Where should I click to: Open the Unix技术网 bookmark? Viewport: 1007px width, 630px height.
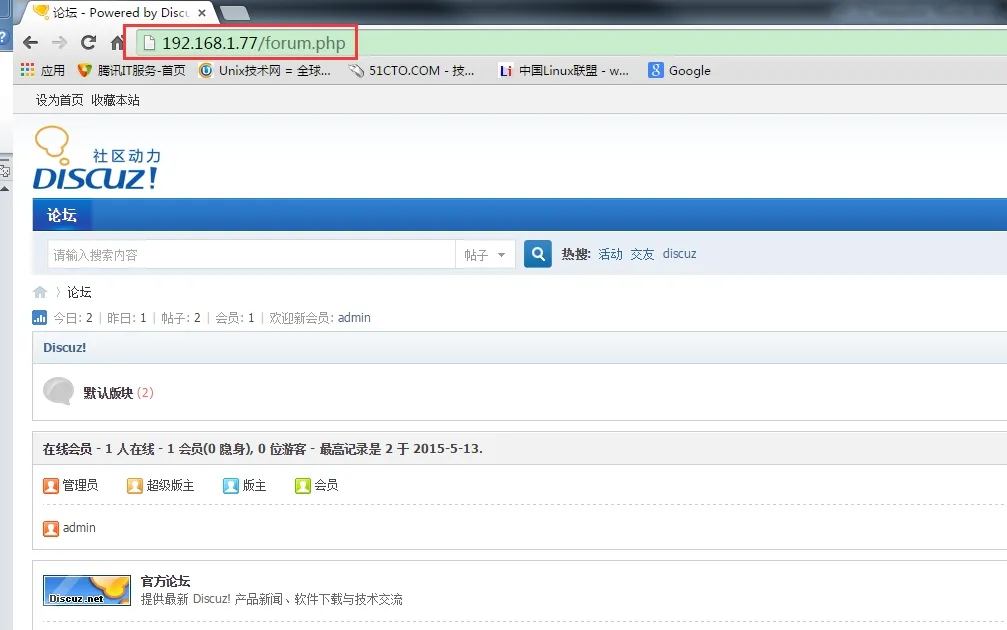[x=265, y=71]
